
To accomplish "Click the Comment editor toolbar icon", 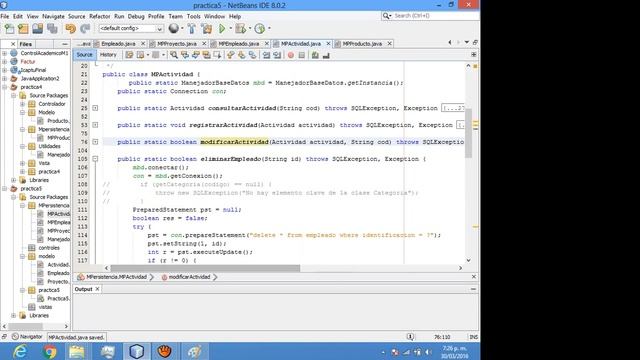I will (x=315, y=55).
